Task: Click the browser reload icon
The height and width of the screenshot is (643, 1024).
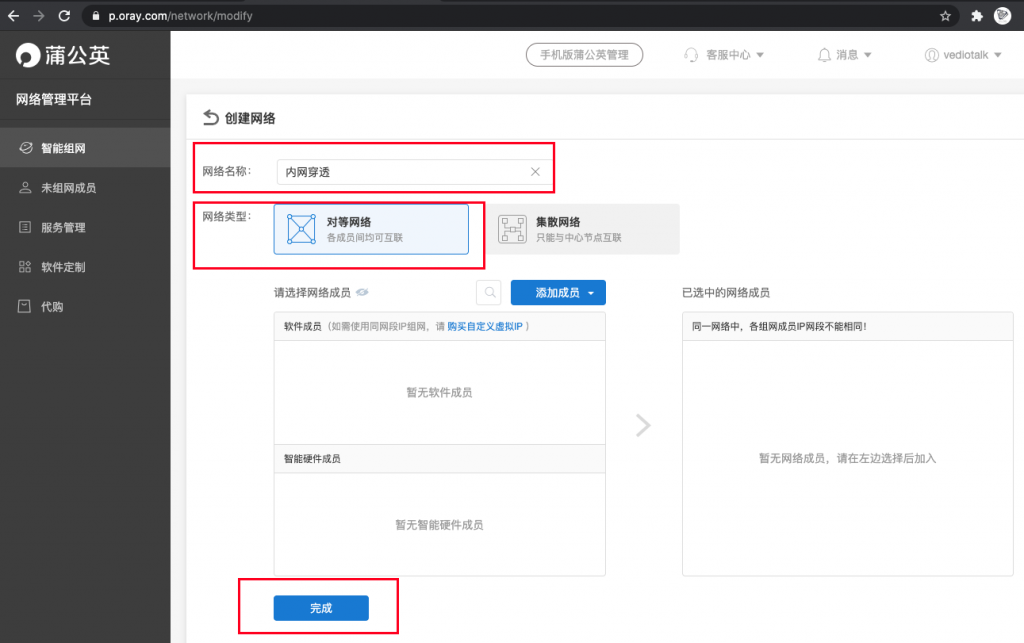Action: (65, 16)
